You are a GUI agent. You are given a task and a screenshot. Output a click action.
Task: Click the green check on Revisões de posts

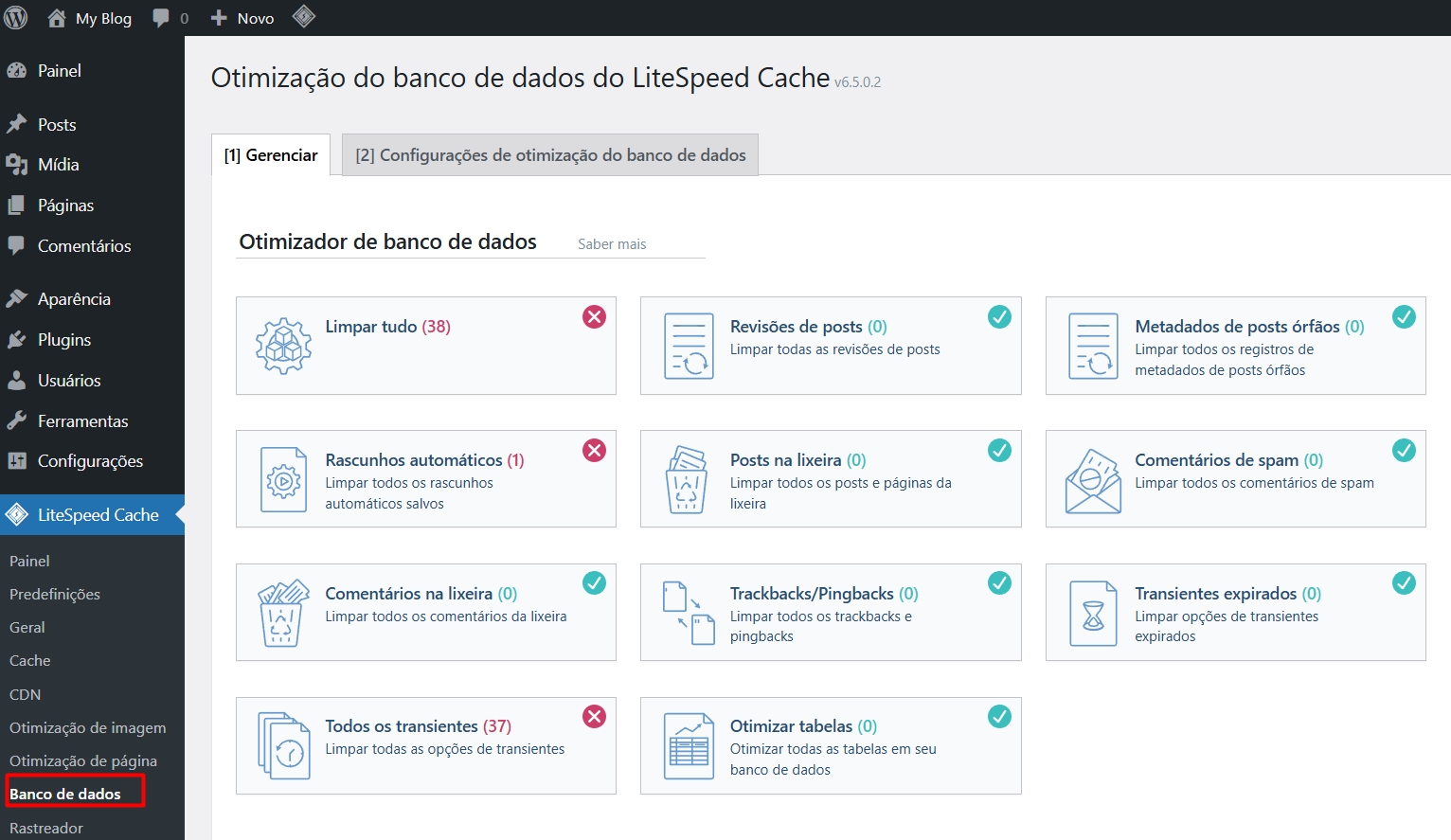[x=1000, y=317]
